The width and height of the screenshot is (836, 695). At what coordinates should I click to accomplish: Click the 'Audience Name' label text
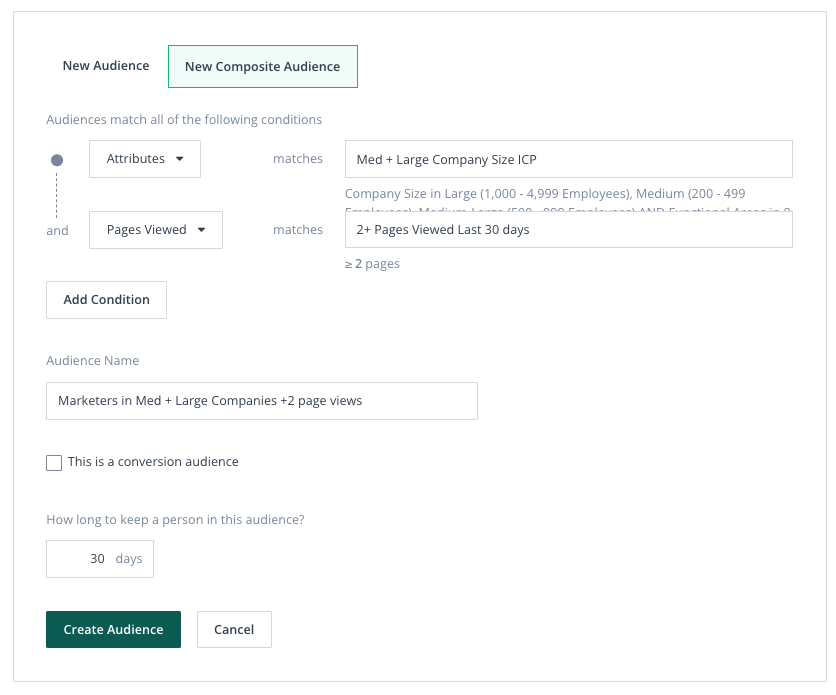point(92,361)
